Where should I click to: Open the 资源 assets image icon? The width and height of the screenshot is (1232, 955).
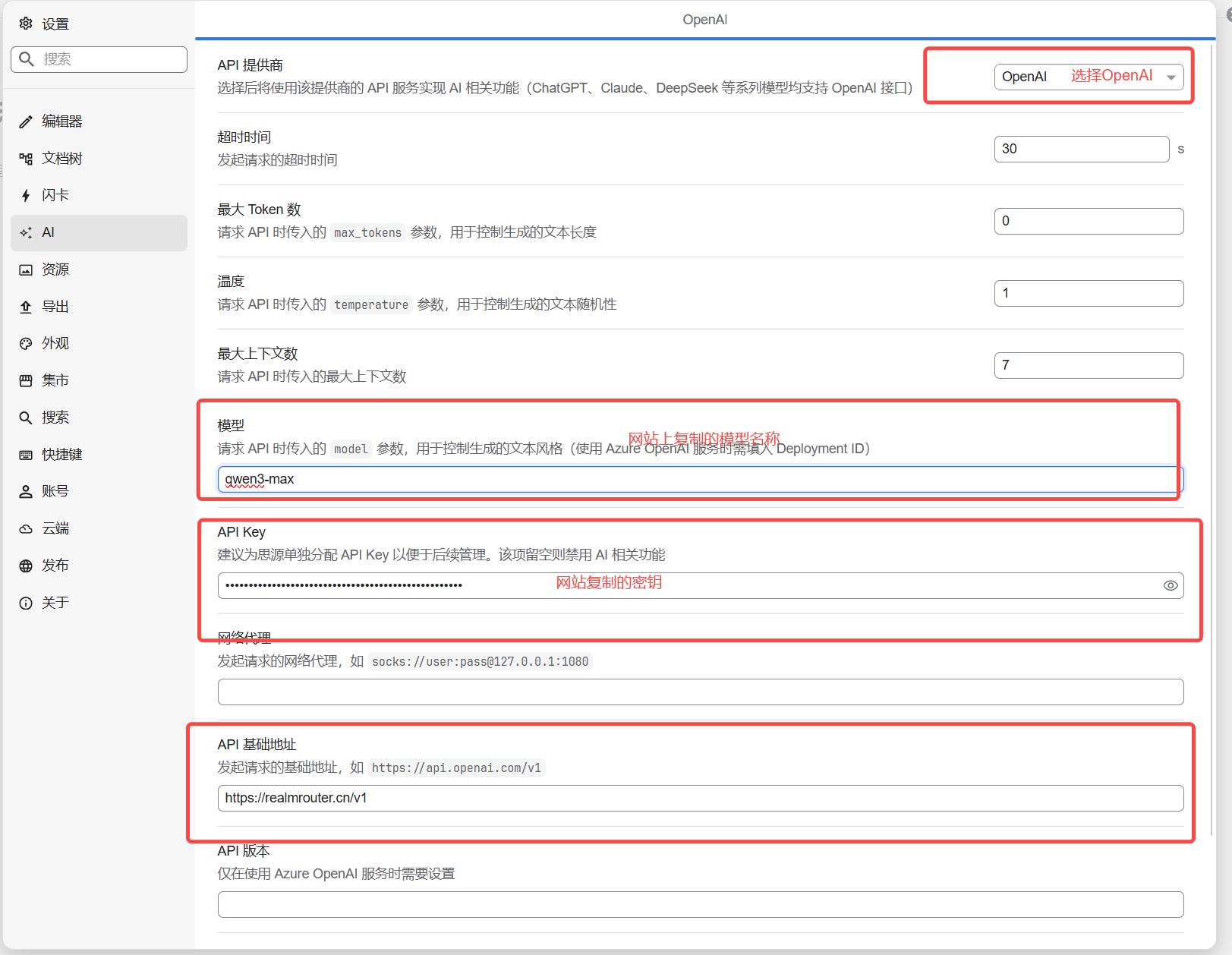pyautogui.click(x=25, y=269)
